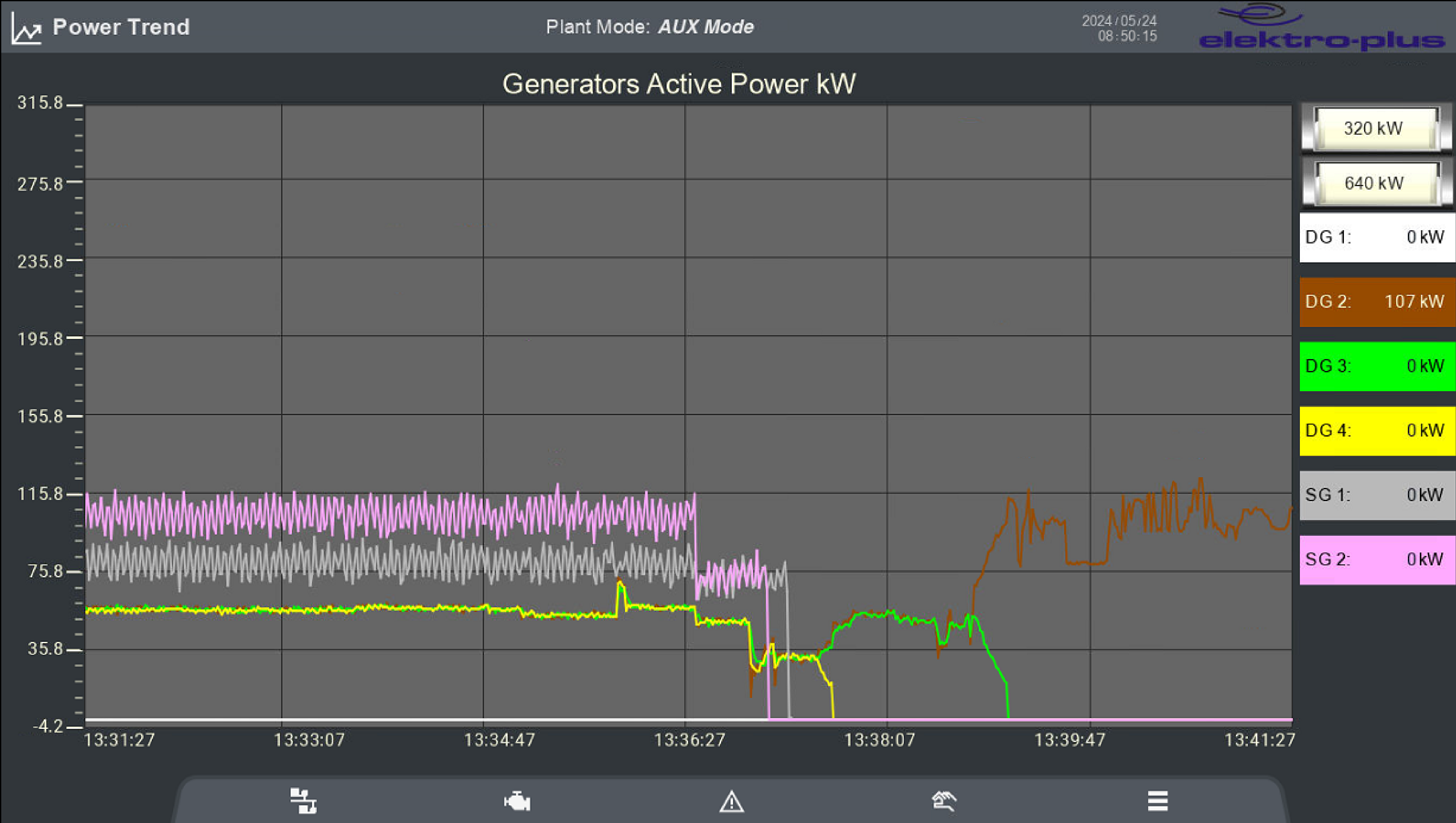The image size is (1456, 823).
Task: Open the hamburger menu icon
Action: [1157, 801]
